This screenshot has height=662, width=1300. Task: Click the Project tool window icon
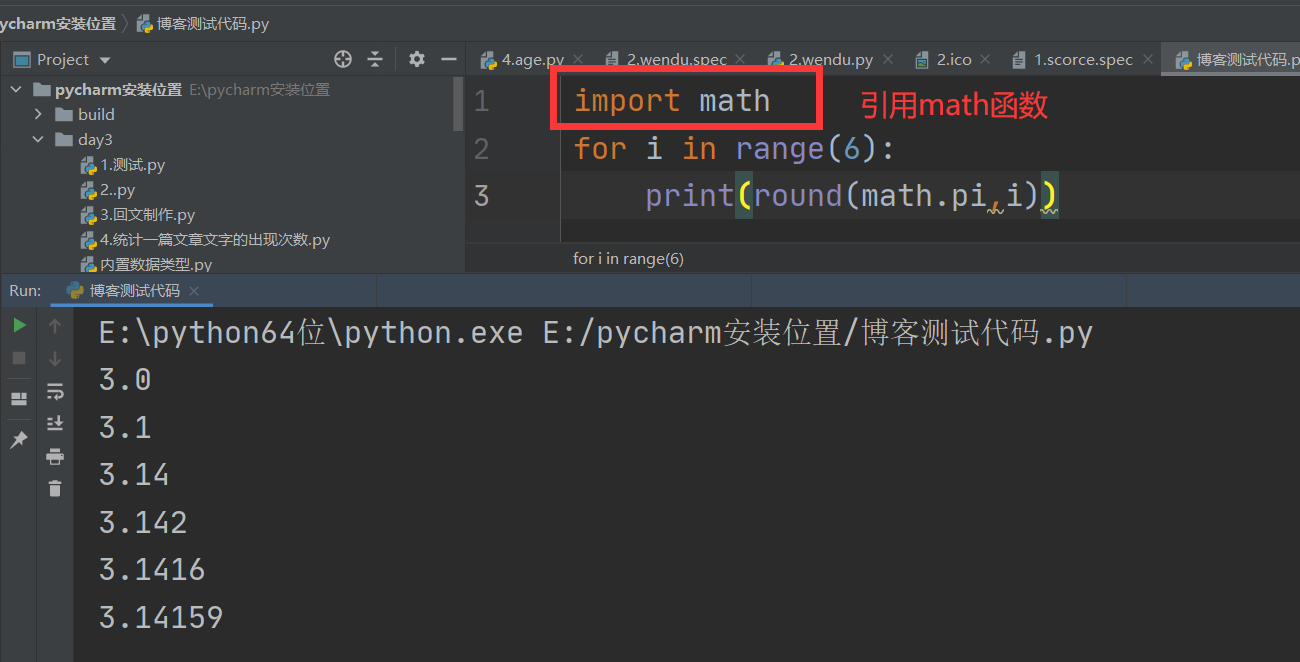[21, 60]
